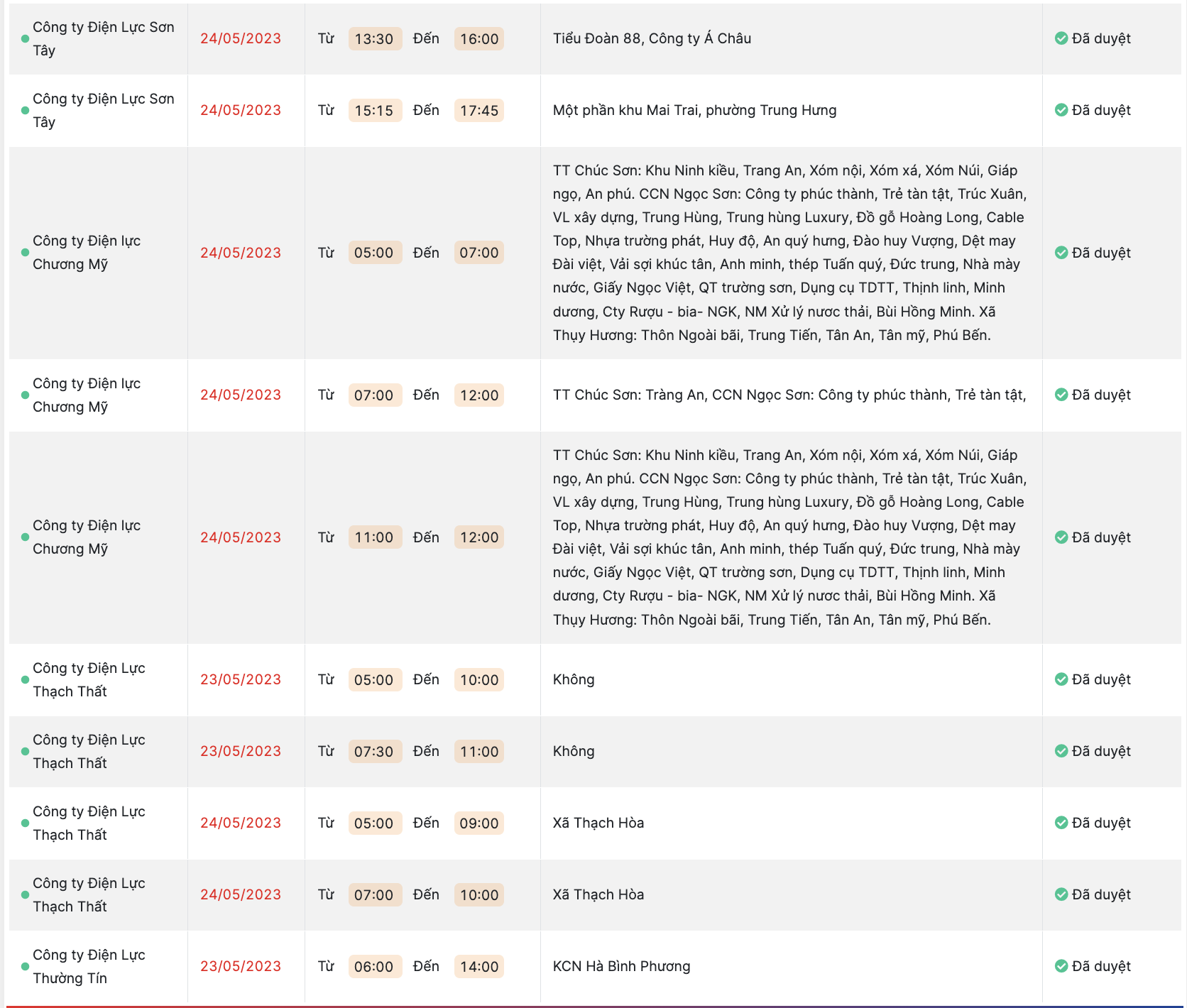1187x1008 pixels.
Task: Select 'Không' in the 07:30–11:00 row
Action: tap(574, 751)
